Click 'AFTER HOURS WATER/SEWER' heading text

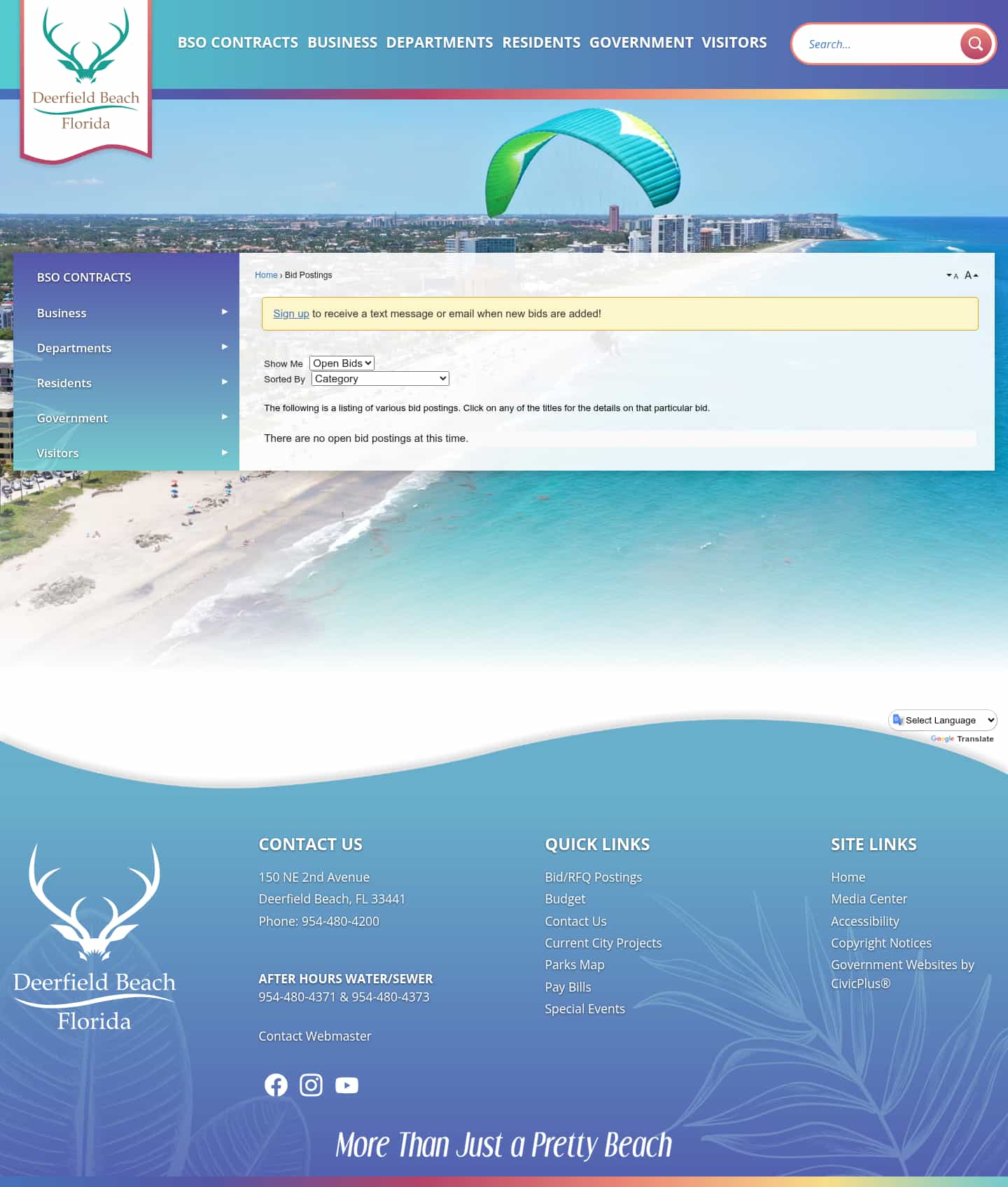pos(346,979)
